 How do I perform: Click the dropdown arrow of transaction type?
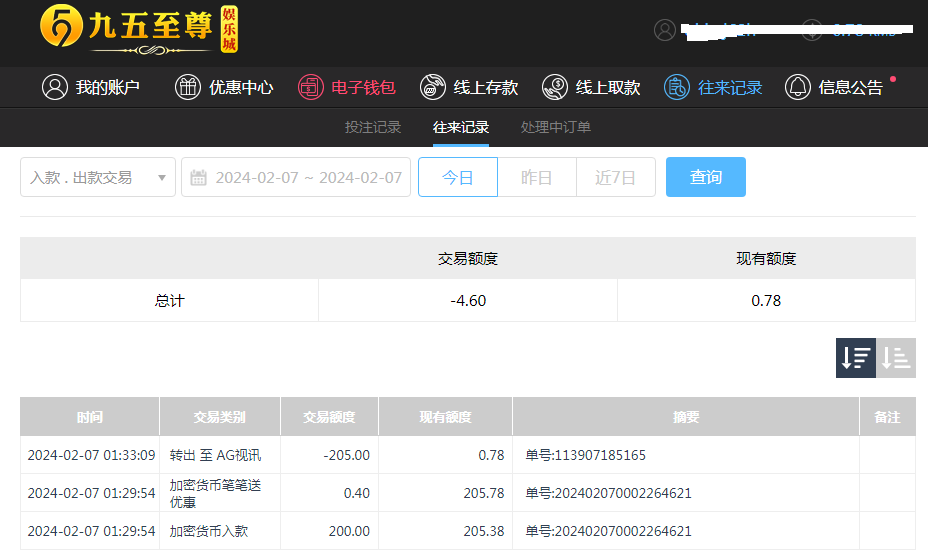click(x=162, y=178)
